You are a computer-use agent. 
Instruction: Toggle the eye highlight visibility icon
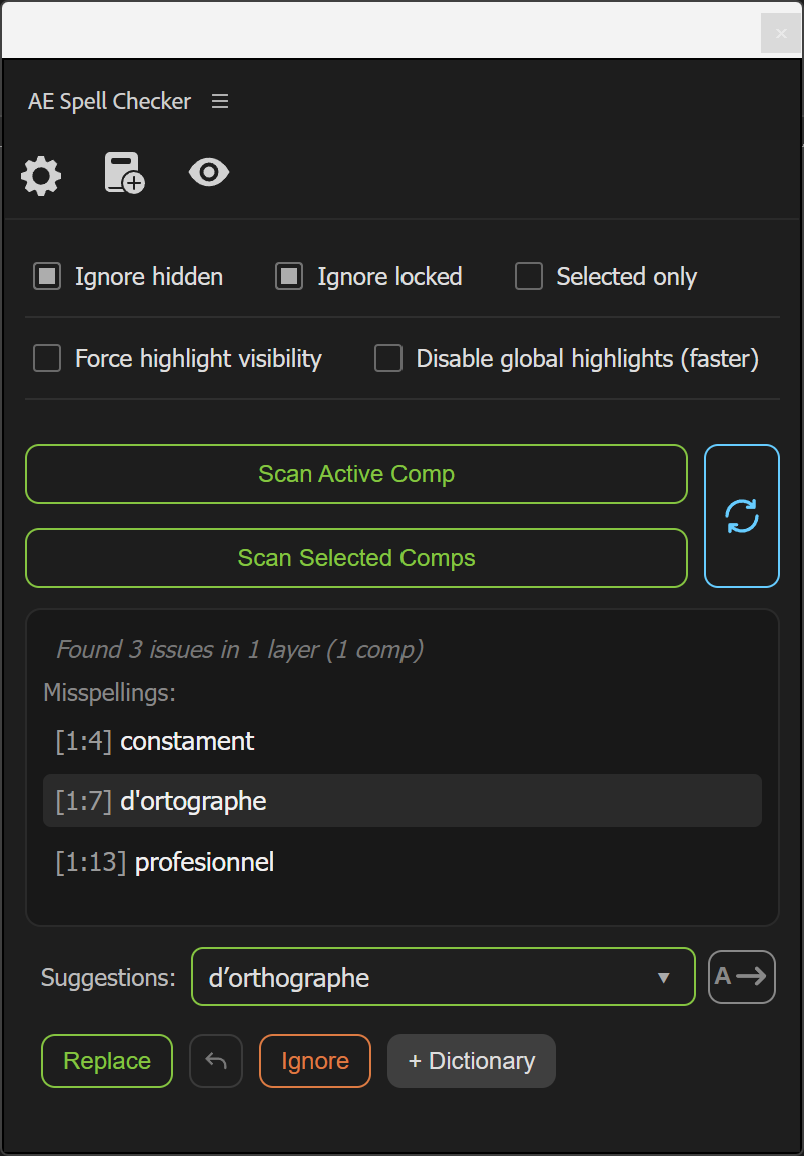[x=209, y=173]
